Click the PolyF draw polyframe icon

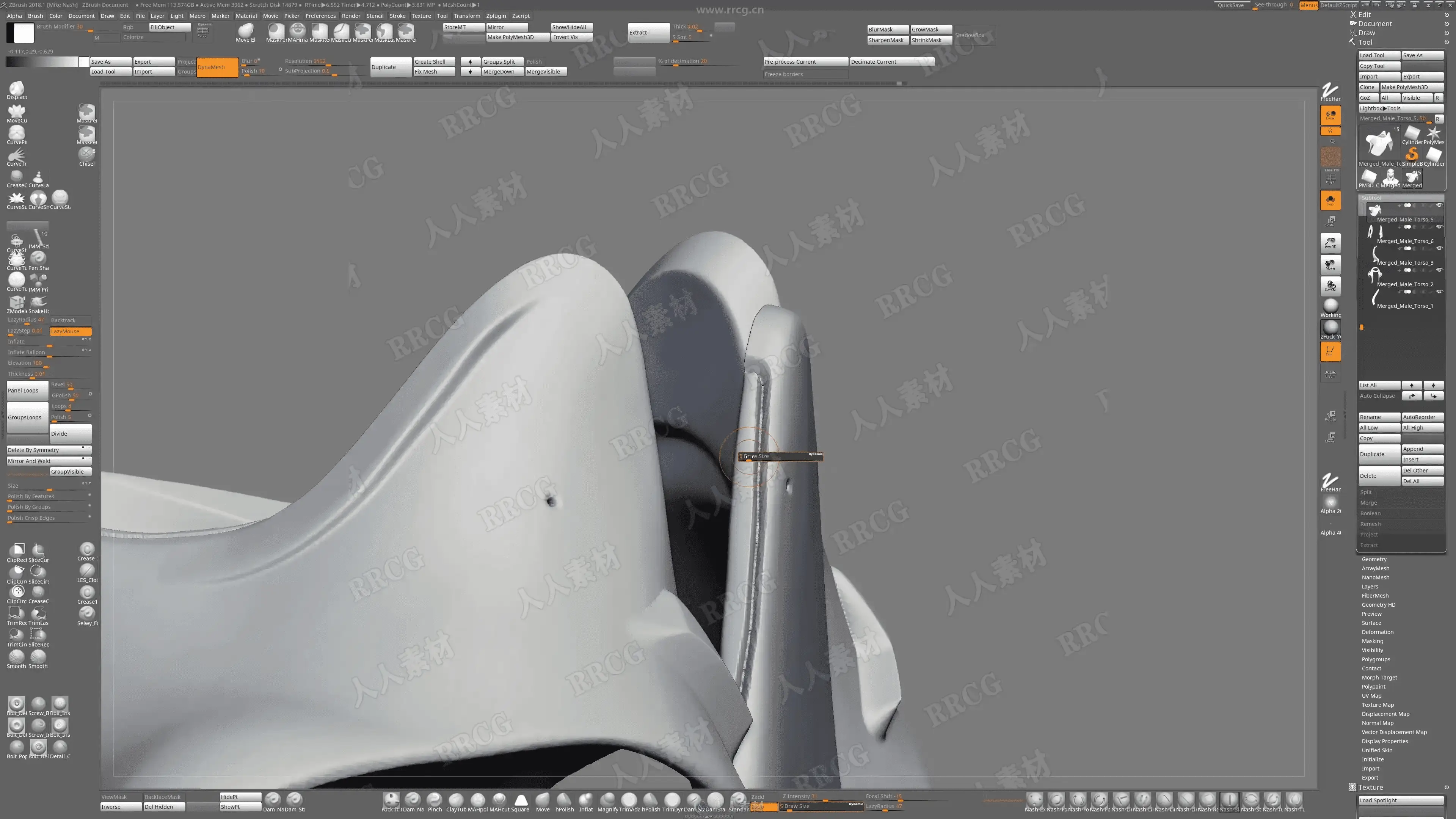tap(1330, 177)
